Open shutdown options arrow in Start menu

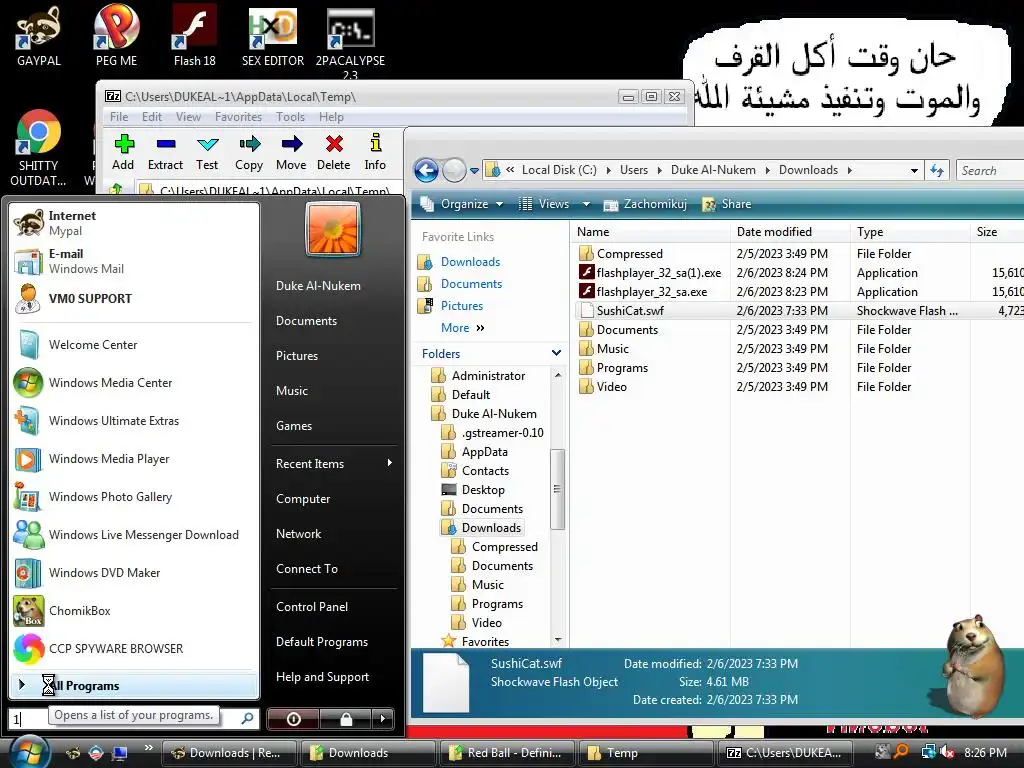(383, 719)
